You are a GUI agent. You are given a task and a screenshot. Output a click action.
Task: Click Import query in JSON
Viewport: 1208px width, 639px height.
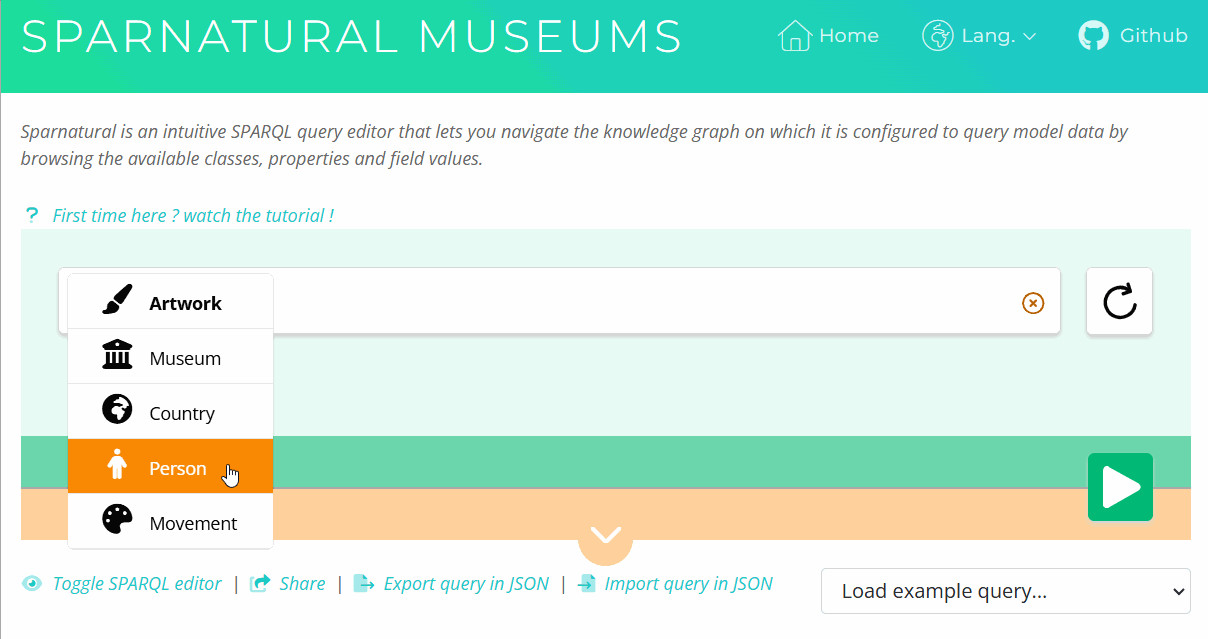click(x=675, y=584)
